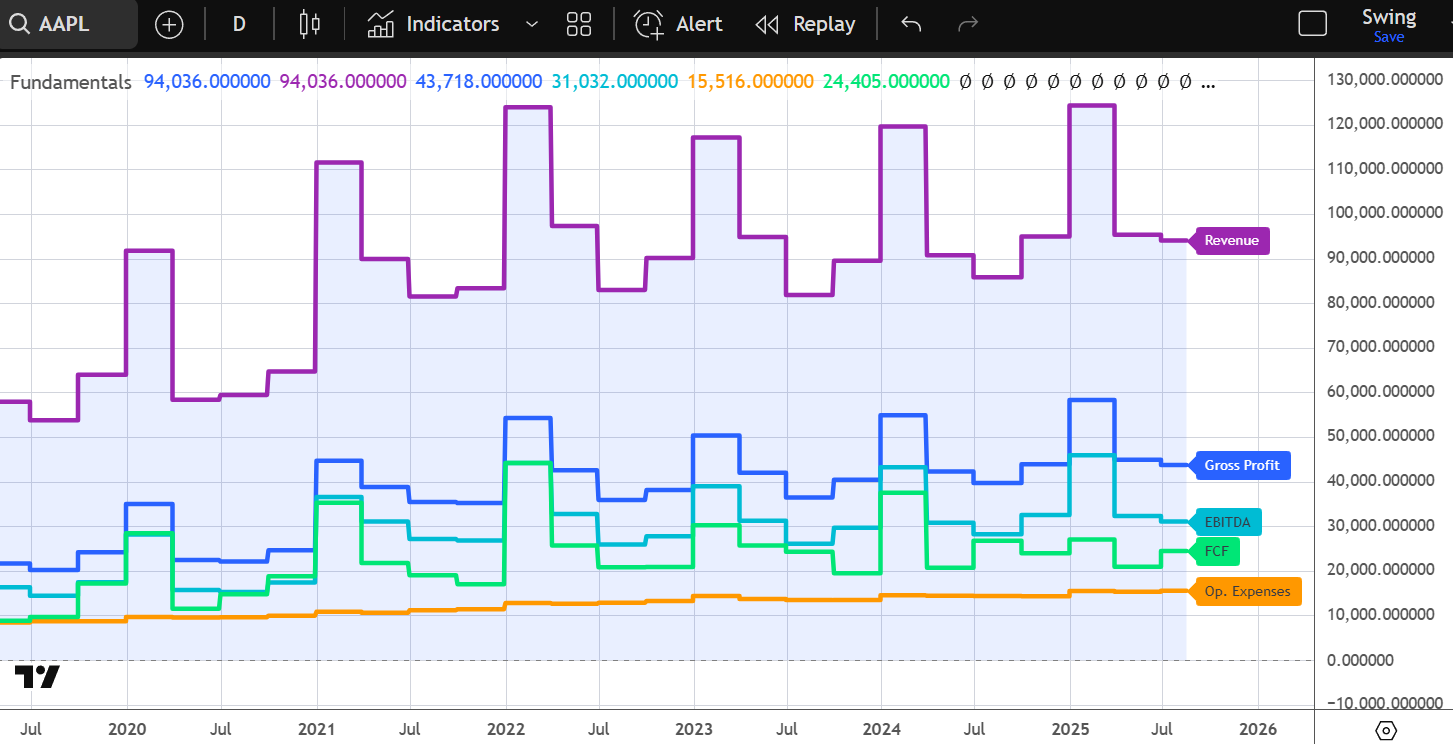Click the TradingView logo on chart
Image resolution: width=1453 pixels, height=744 pixels.
tap(37, 677)
